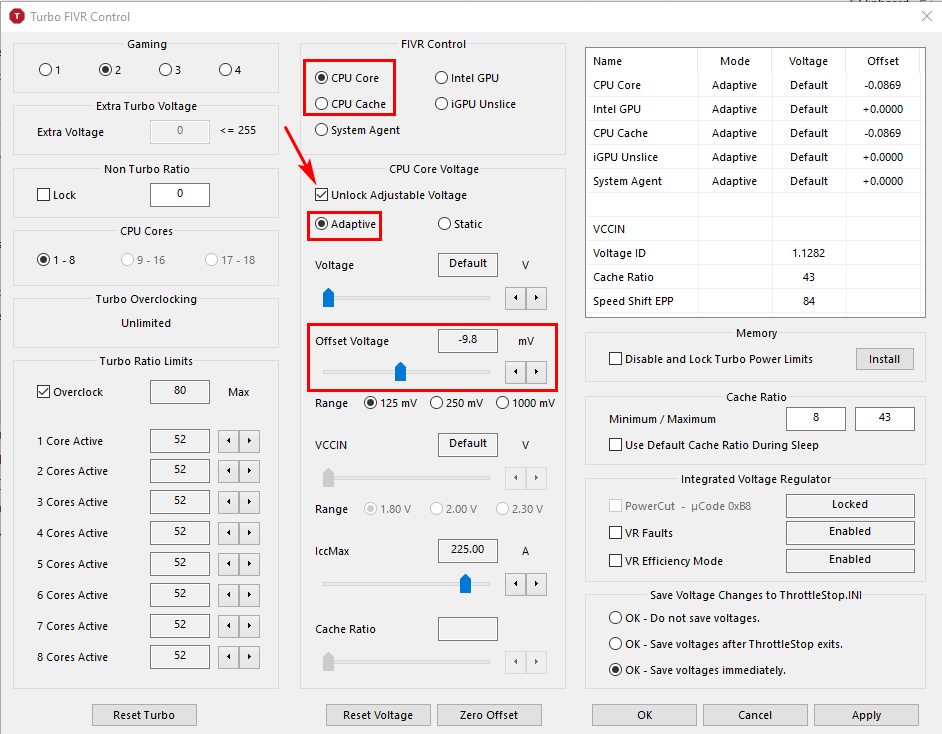This screenshot has width=942, height=734.
Task: Select the CPU Cache row in the voltage table
Action: [x=755, y=133]
